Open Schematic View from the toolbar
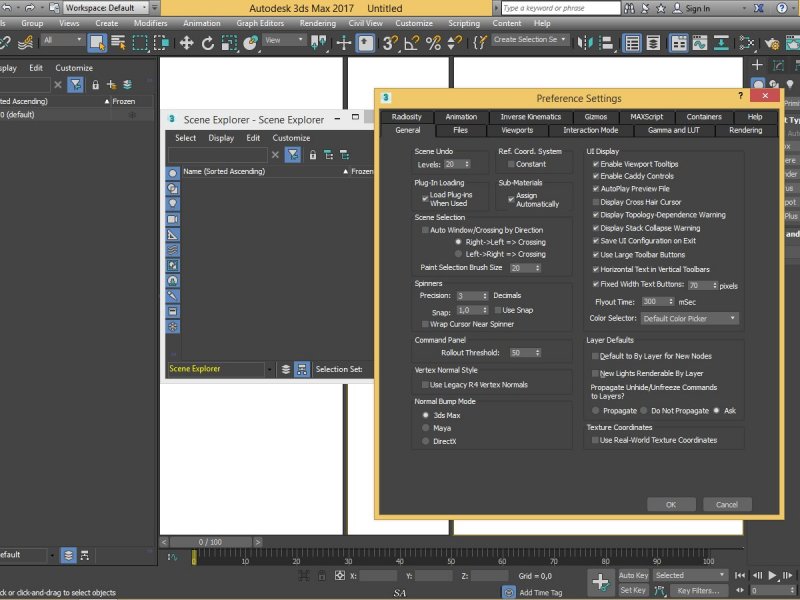This screenshot has height=600, width=800. [721, 43]
